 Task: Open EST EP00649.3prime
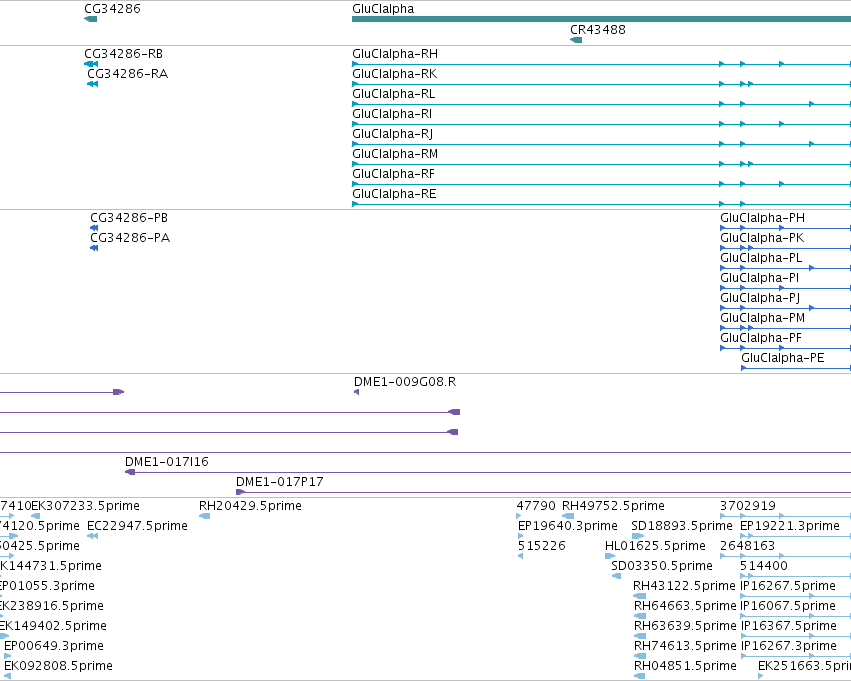(x=54, y=646)
